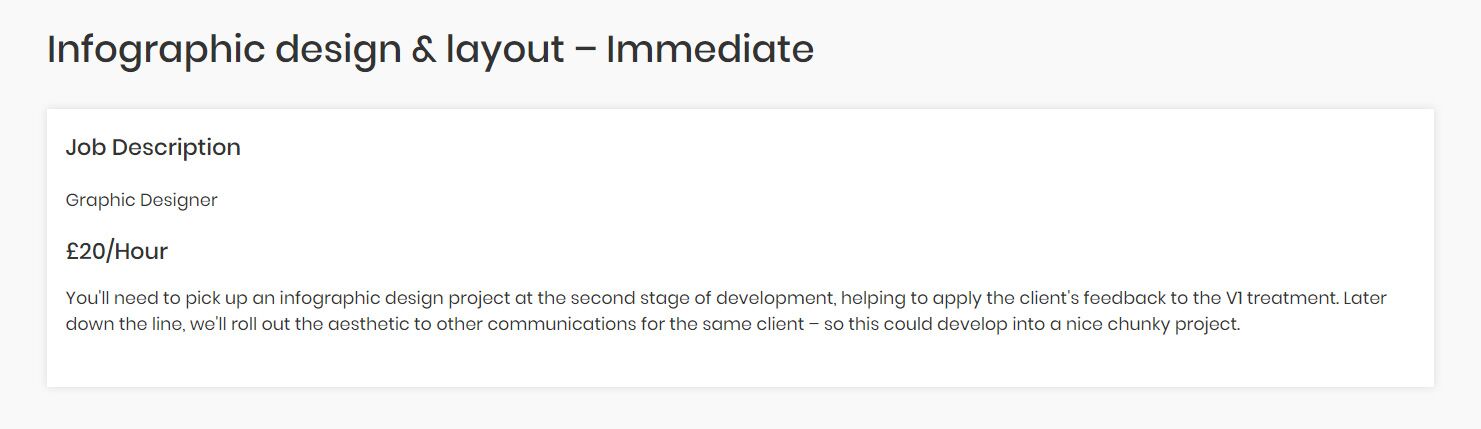This screenshot has width=1481, height=429.
Task: Select the 'Job Description' section heading
Action: pos(153,148)
